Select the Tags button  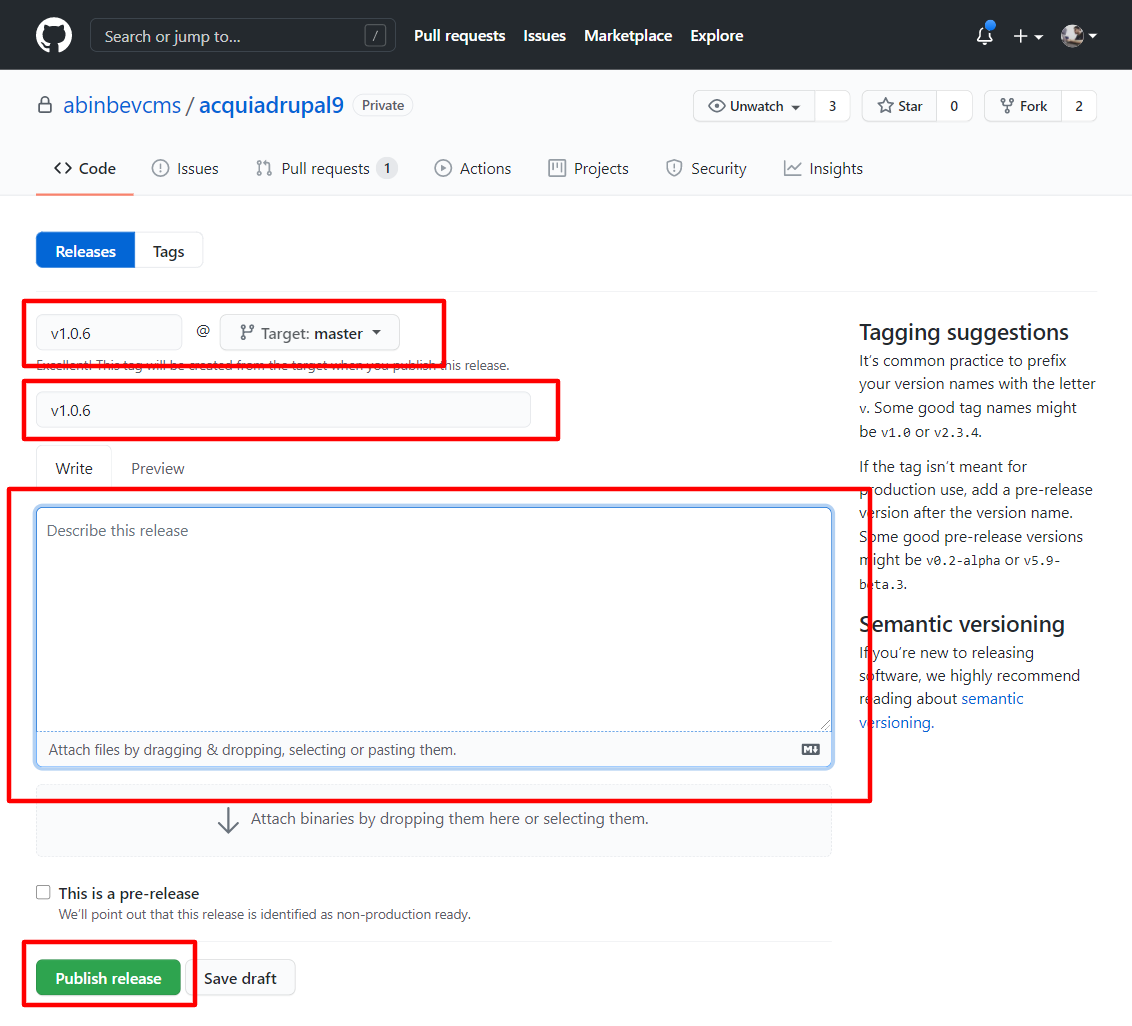[x=168, y=251]
